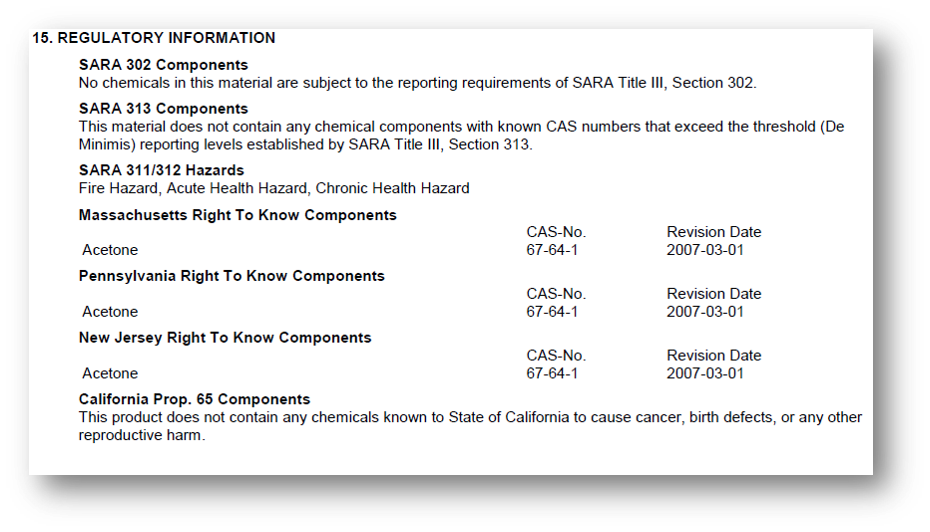Click the Massachusetts revision date 2007-03-01
Image resolution: width=930 pixels, height=532 pixels.
coord(705,250)
